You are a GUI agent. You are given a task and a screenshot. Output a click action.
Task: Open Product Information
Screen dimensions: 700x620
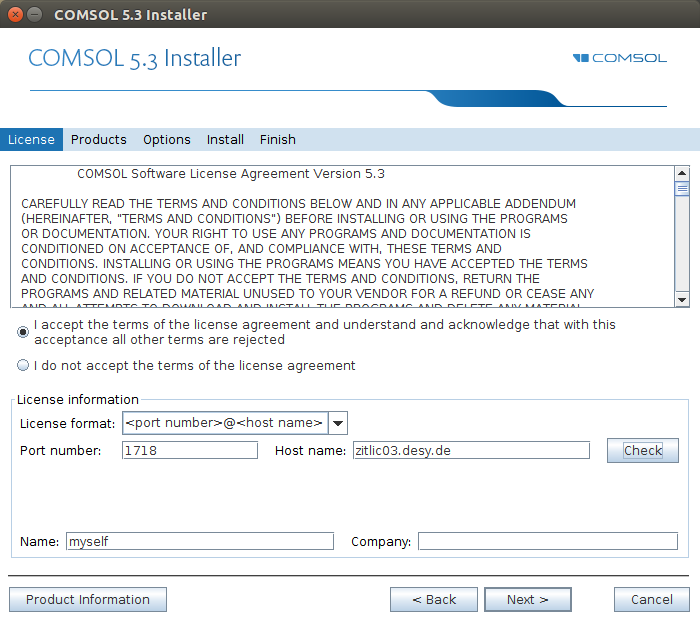(88, 600)
